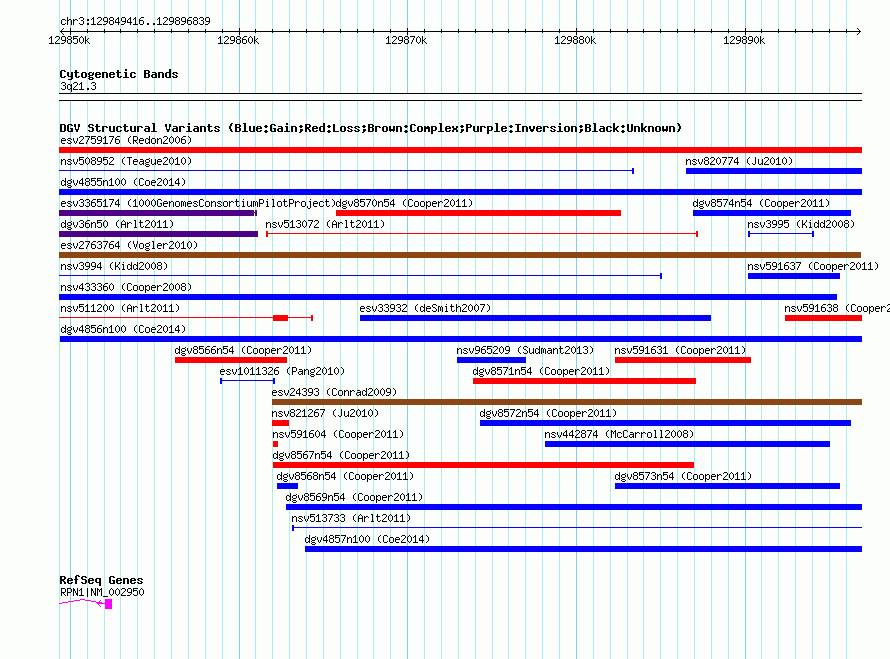Click the 129870k ruler label
This screenshot has height=659, width=890.
[x=406, y=40]
